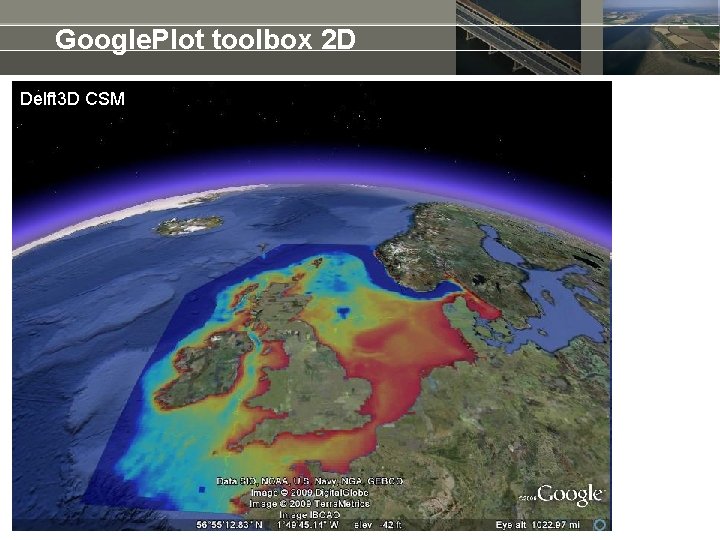The height and width of the screenshot is (540, 720).
Task: Select the 'GooglePlot toolbox 2D' slide title
Action: (x=205, y=39)
